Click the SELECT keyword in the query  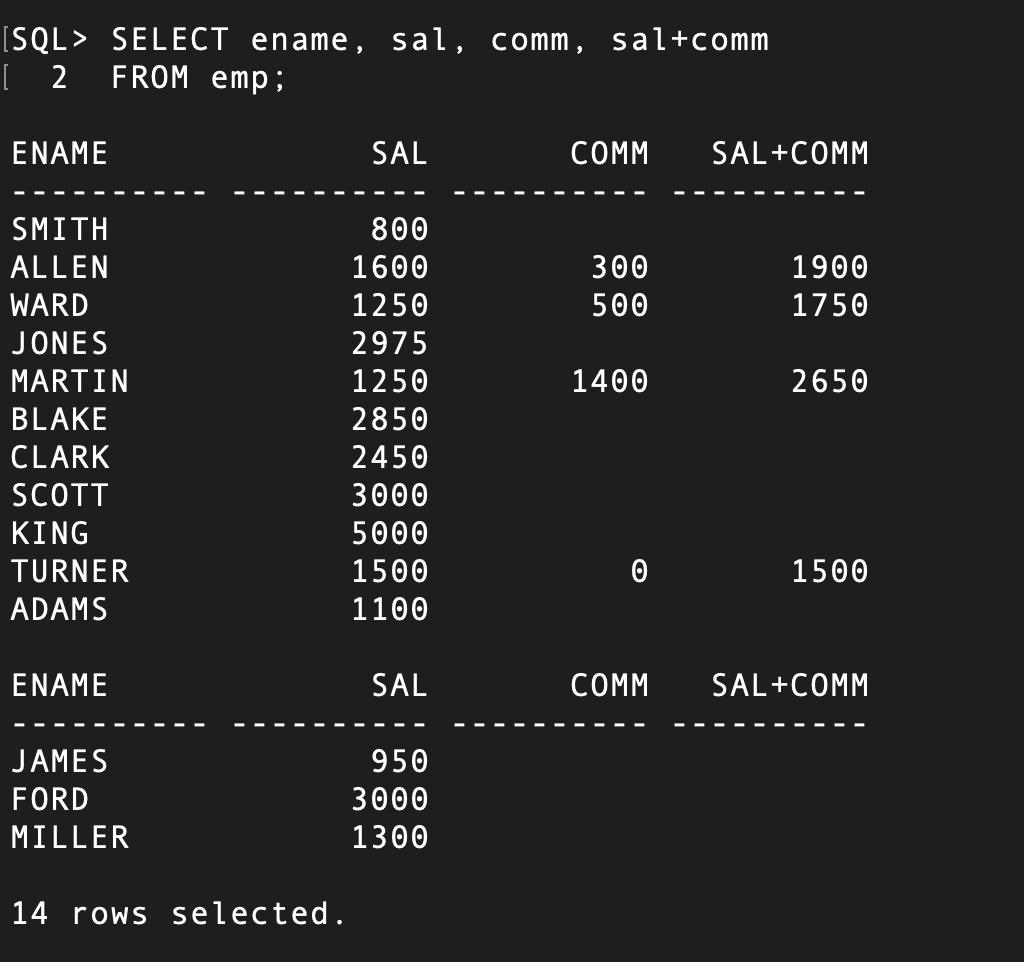click(170, 40)
